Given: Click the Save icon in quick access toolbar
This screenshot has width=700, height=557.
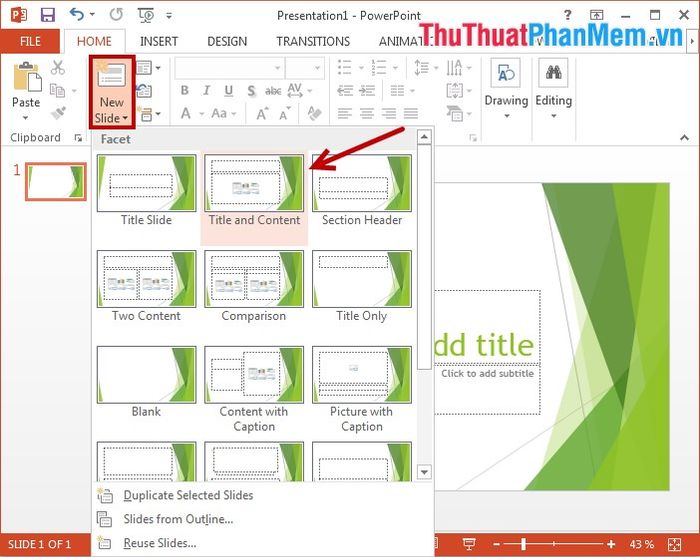Looking at the screenshot, I should pos(48,15).
